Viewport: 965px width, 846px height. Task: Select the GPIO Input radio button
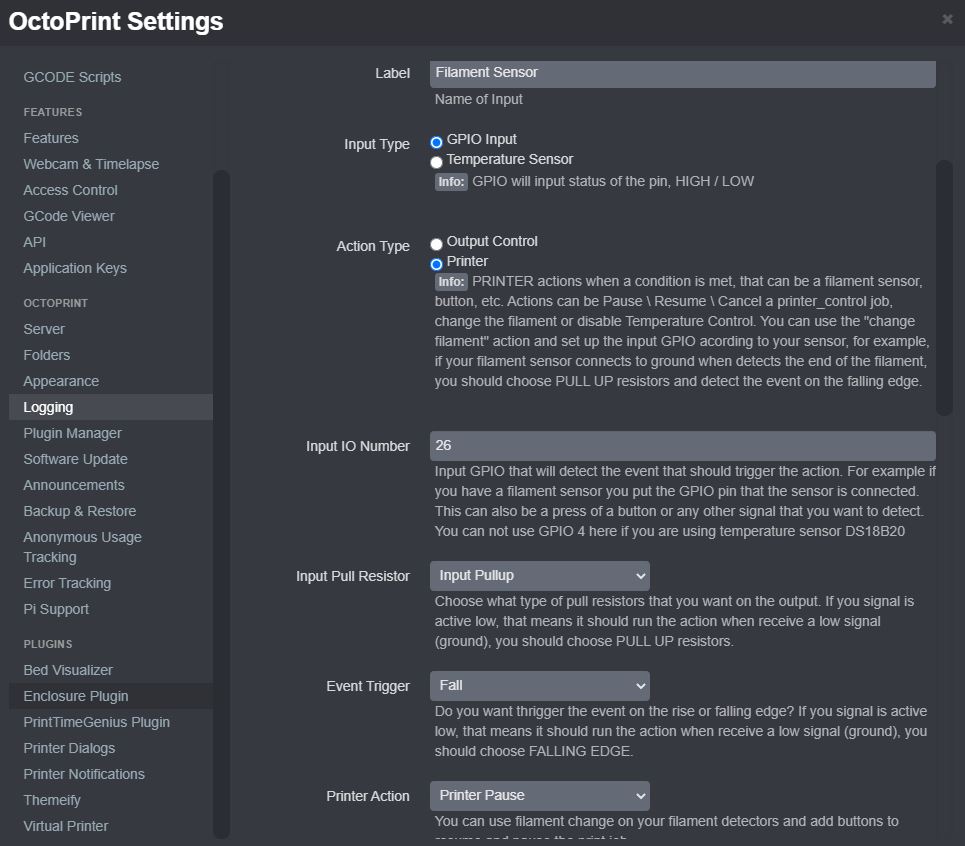[436, 142]
